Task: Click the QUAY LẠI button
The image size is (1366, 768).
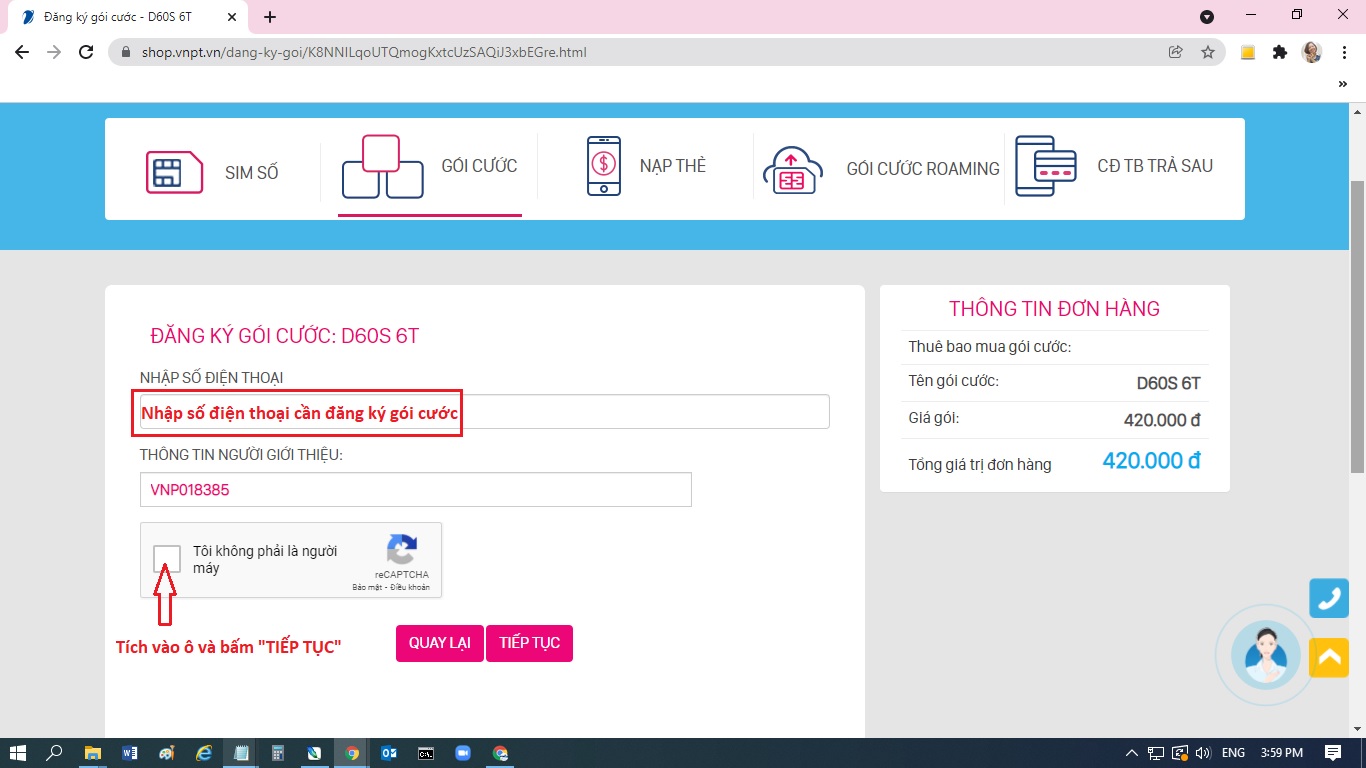Action: [x=440, y=643]
